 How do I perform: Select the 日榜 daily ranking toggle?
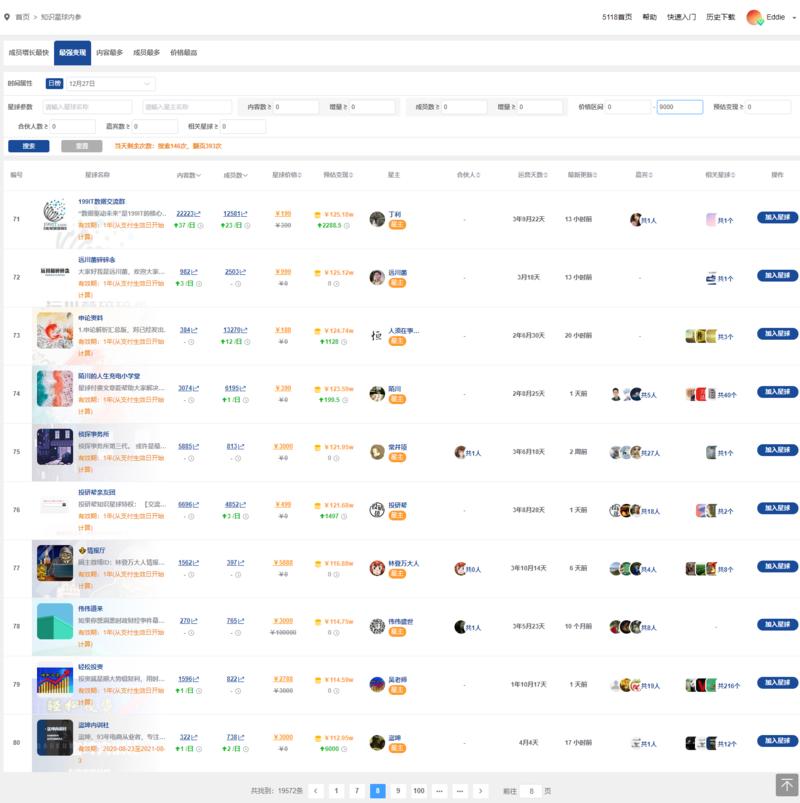click(54, 84)
